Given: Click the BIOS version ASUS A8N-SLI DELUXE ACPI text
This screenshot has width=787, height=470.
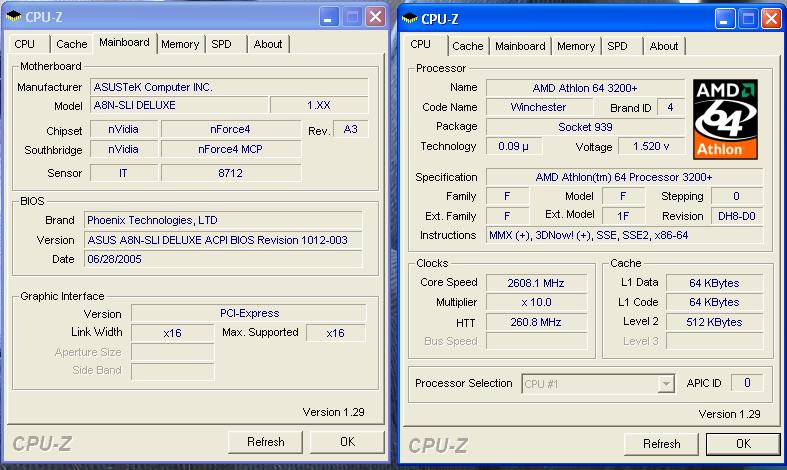Looking at the screenshot, I should point(223,240).
